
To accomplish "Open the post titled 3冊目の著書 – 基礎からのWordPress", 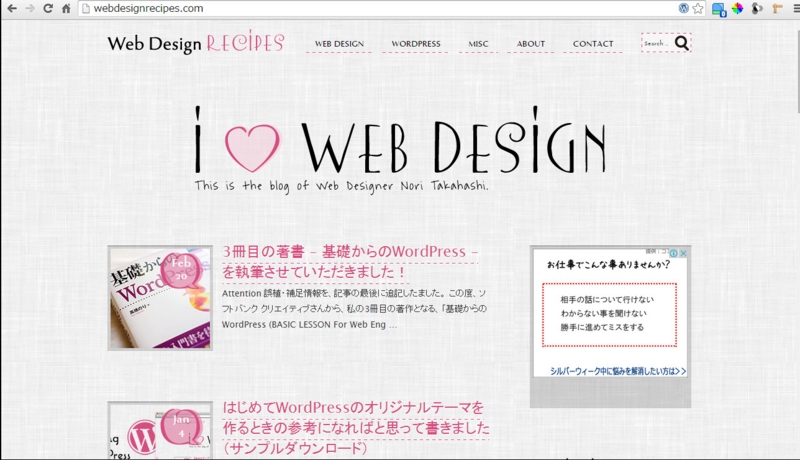I will [x=350, y=262].
